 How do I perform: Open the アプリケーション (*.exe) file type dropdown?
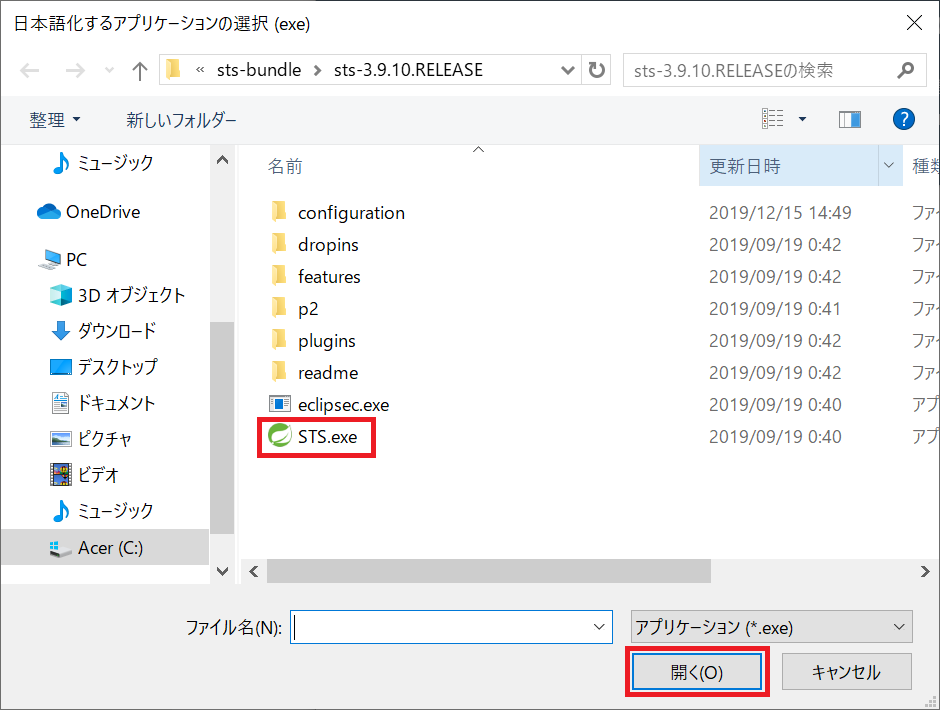(772, 627)
